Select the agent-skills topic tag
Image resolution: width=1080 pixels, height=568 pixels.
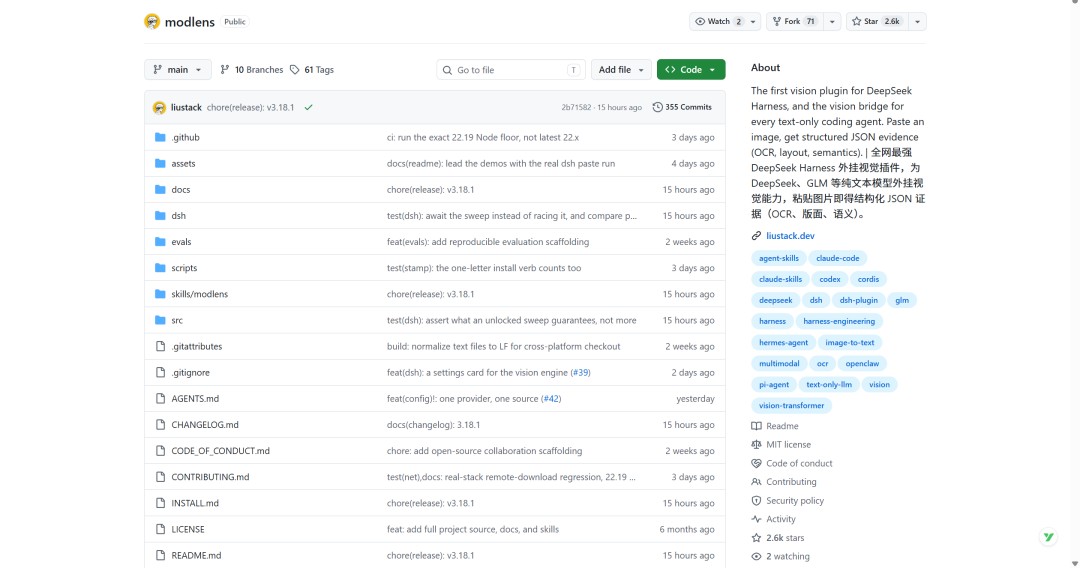coord(779,258)
